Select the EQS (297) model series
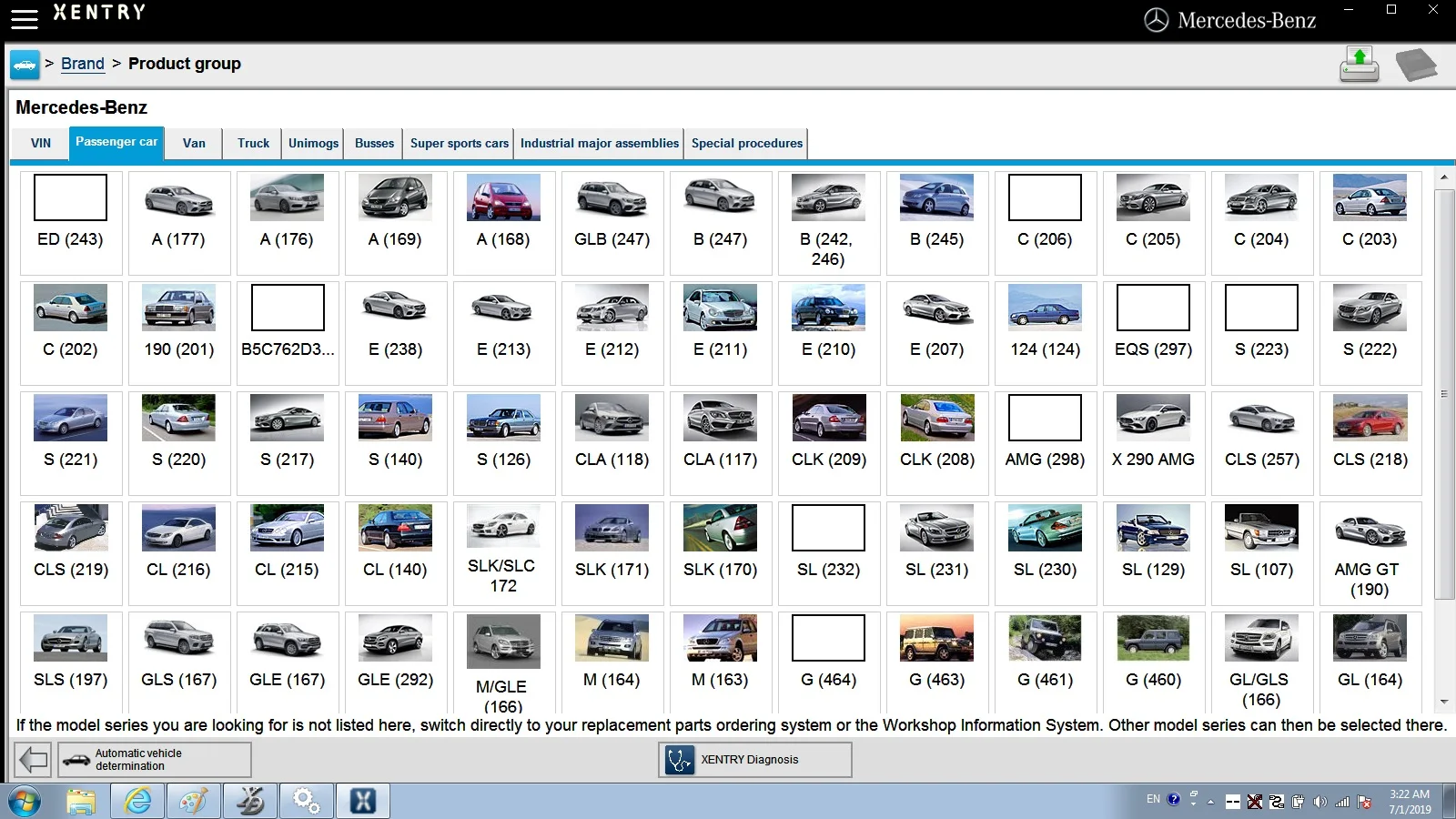1456x819 pixels. click(x=1154, y=333)
